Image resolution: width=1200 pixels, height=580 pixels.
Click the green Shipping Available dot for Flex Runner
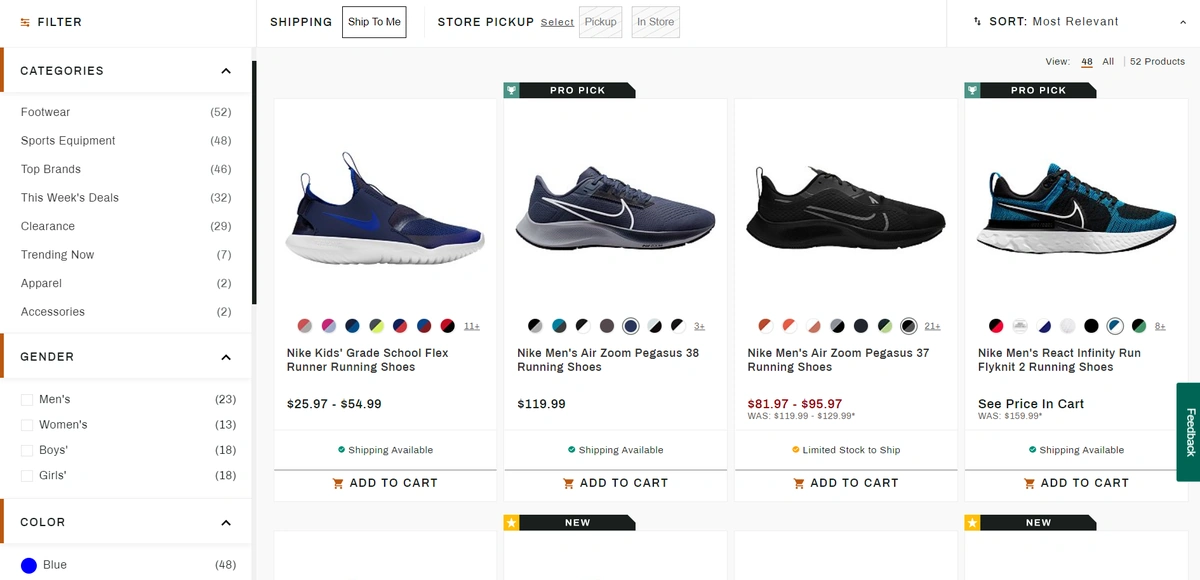point(340,450)
